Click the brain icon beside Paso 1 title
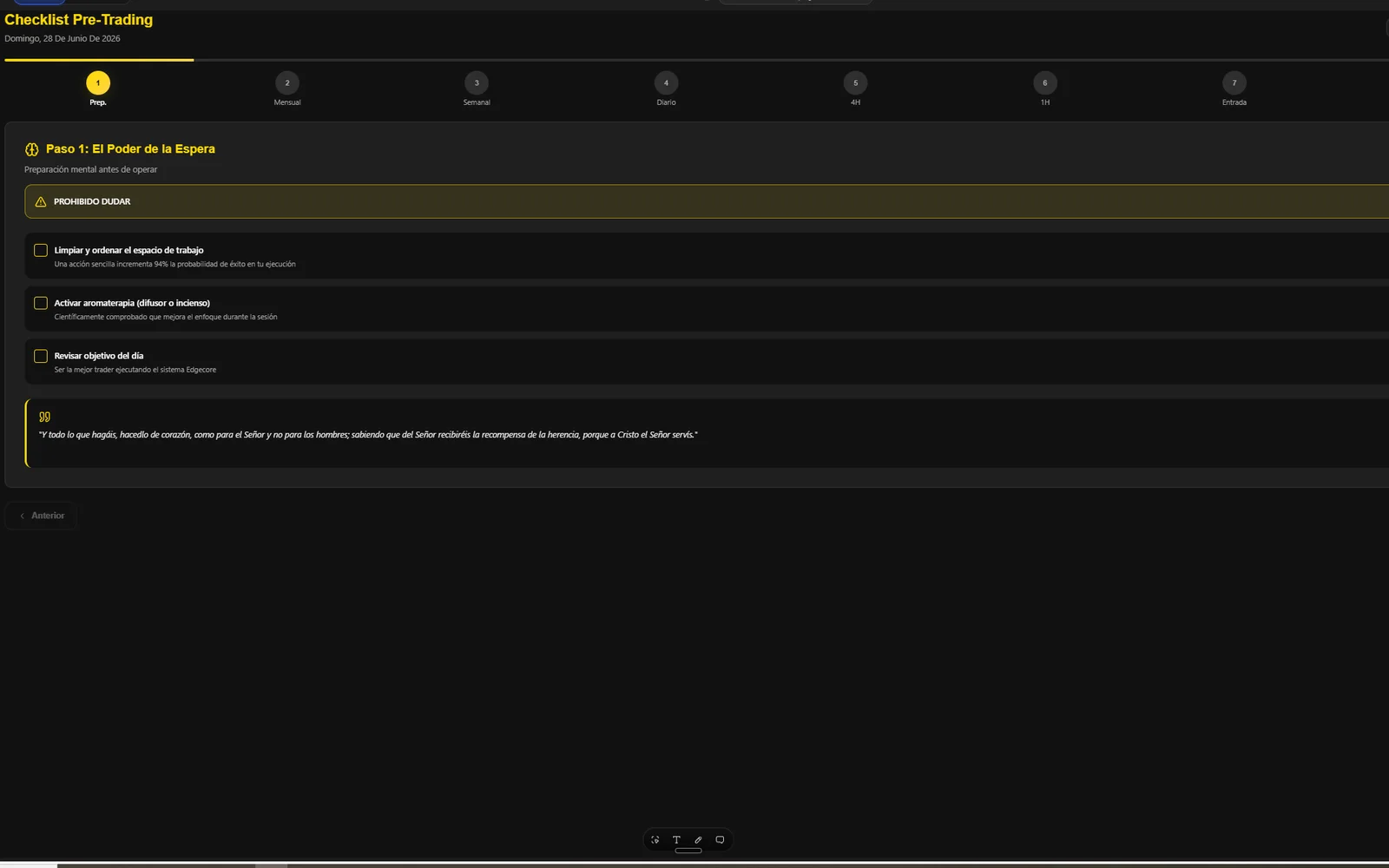1389x868 pixels. pyautogui.click(x=32, y=149)
